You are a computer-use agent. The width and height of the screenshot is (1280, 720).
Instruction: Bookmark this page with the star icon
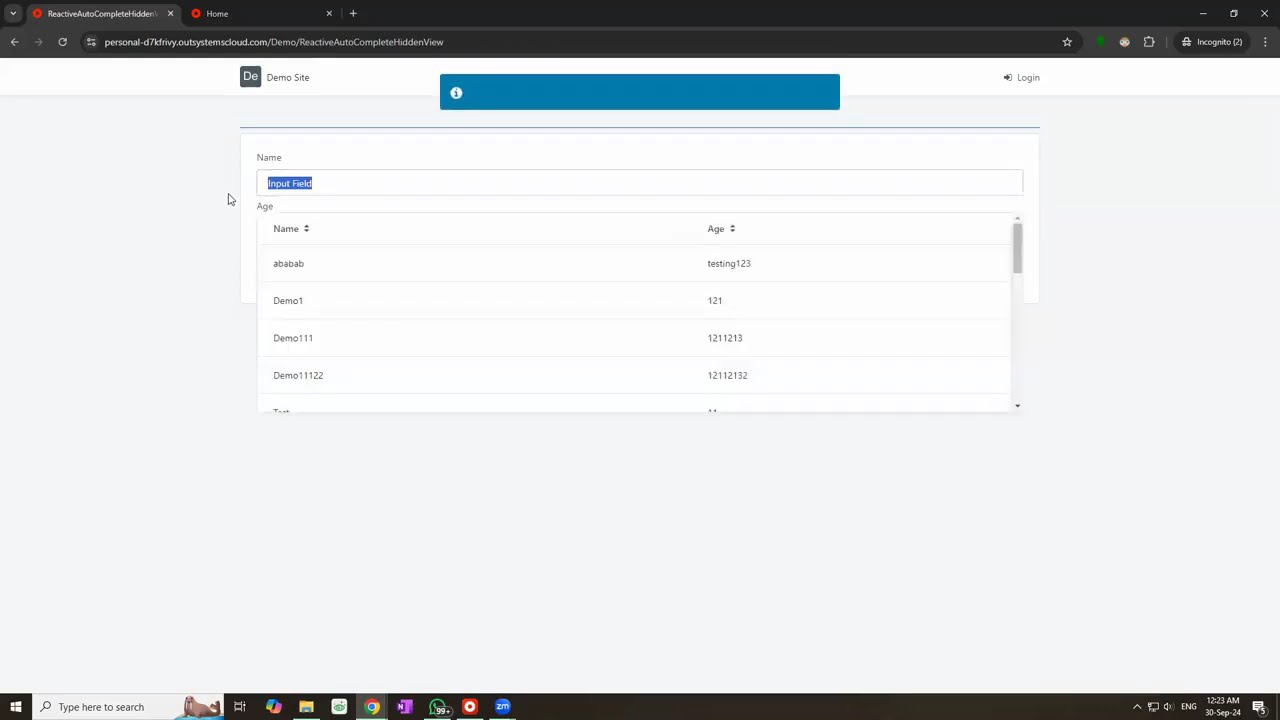(x=1067, y=42)
